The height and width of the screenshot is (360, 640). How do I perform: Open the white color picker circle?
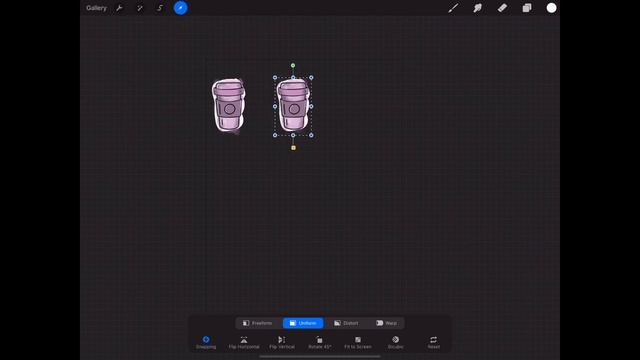tap(551, 8)
